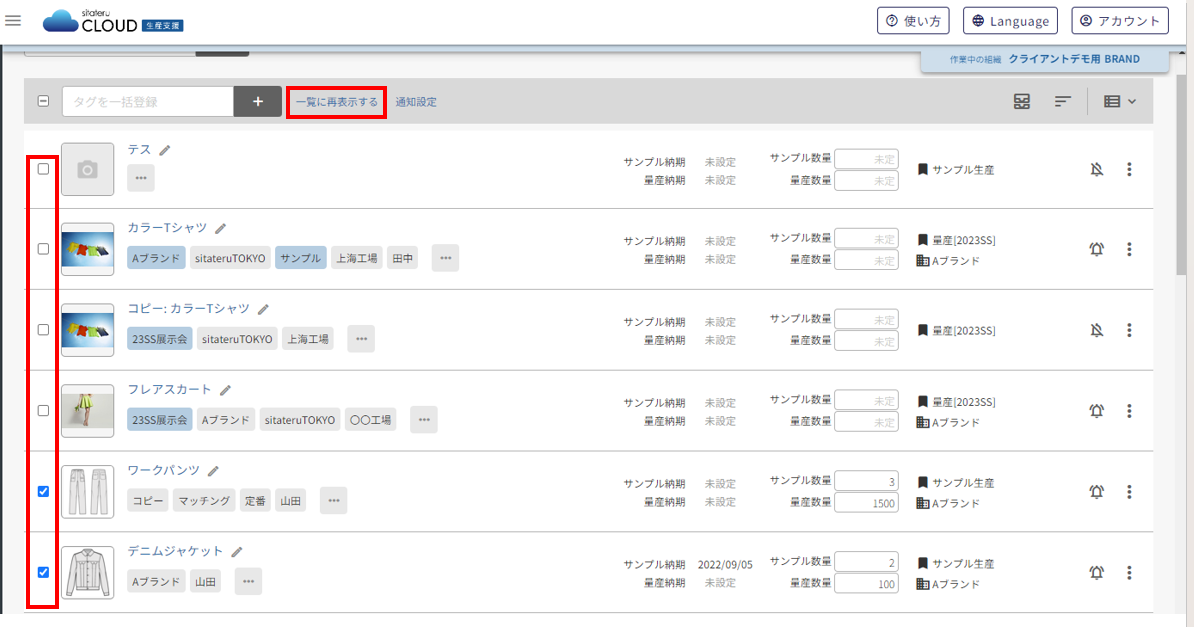Open the カラーTシャツ thumbnail image
This screenshot has height=627, width=1194.
(x=88, y=249)
